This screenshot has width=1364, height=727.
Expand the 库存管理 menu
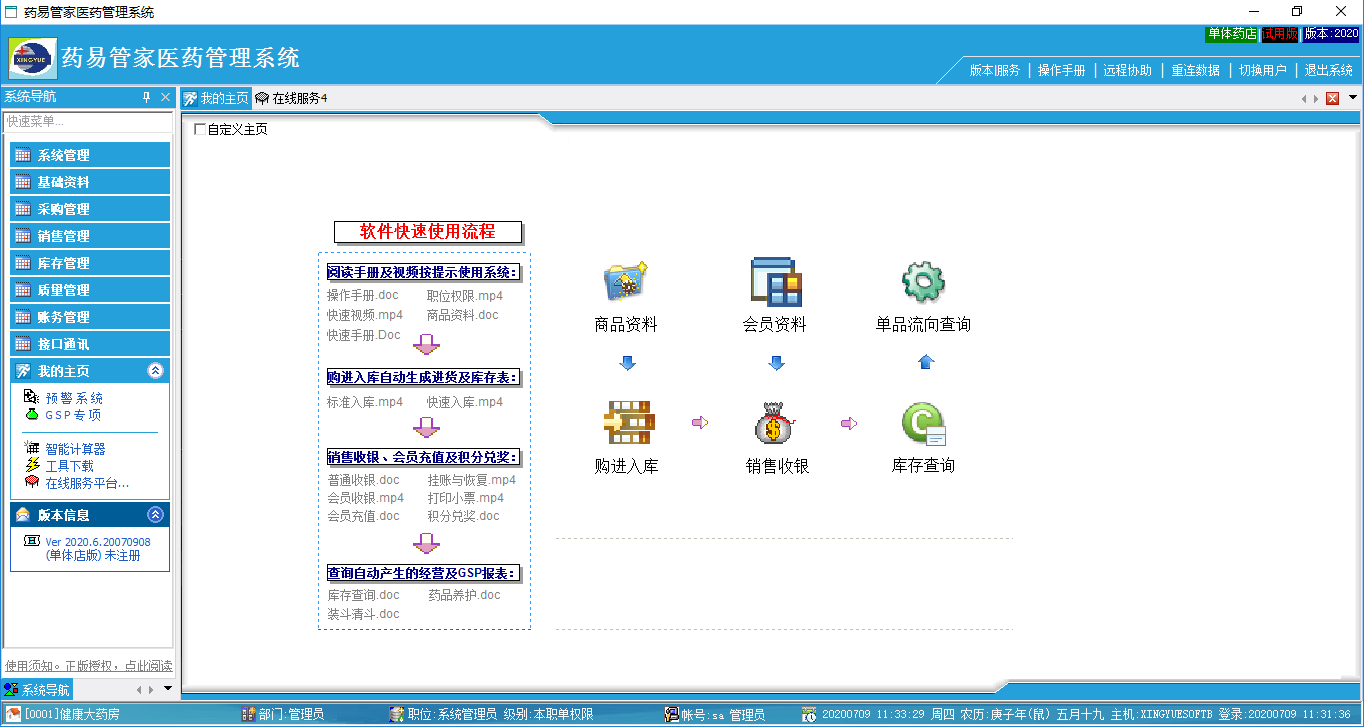pos(90,263)
